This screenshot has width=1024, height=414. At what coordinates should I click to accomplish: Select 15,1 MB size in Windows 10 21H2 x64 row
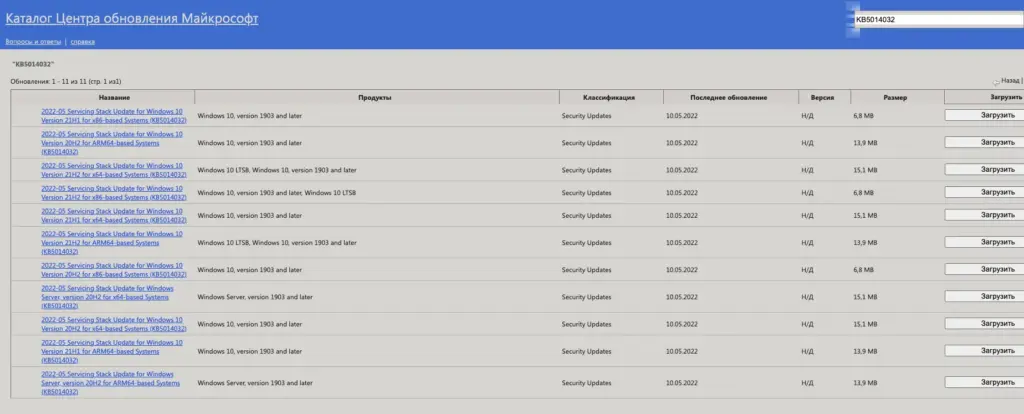point(865,170)
